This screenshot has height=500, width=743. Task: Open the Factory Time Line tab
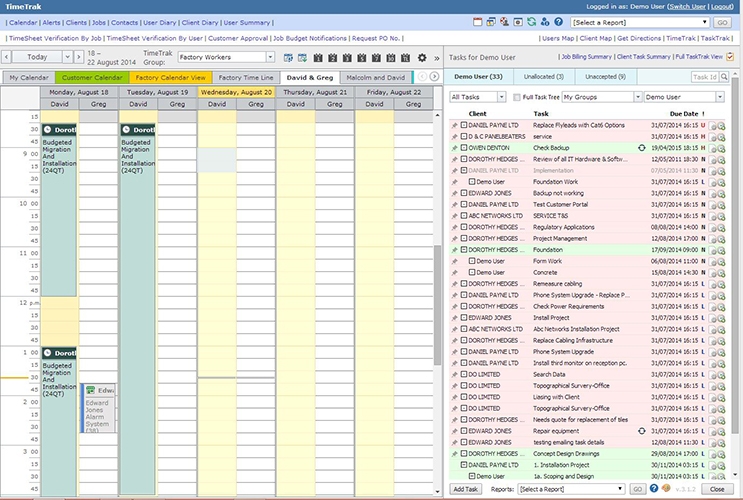[246, 77]
